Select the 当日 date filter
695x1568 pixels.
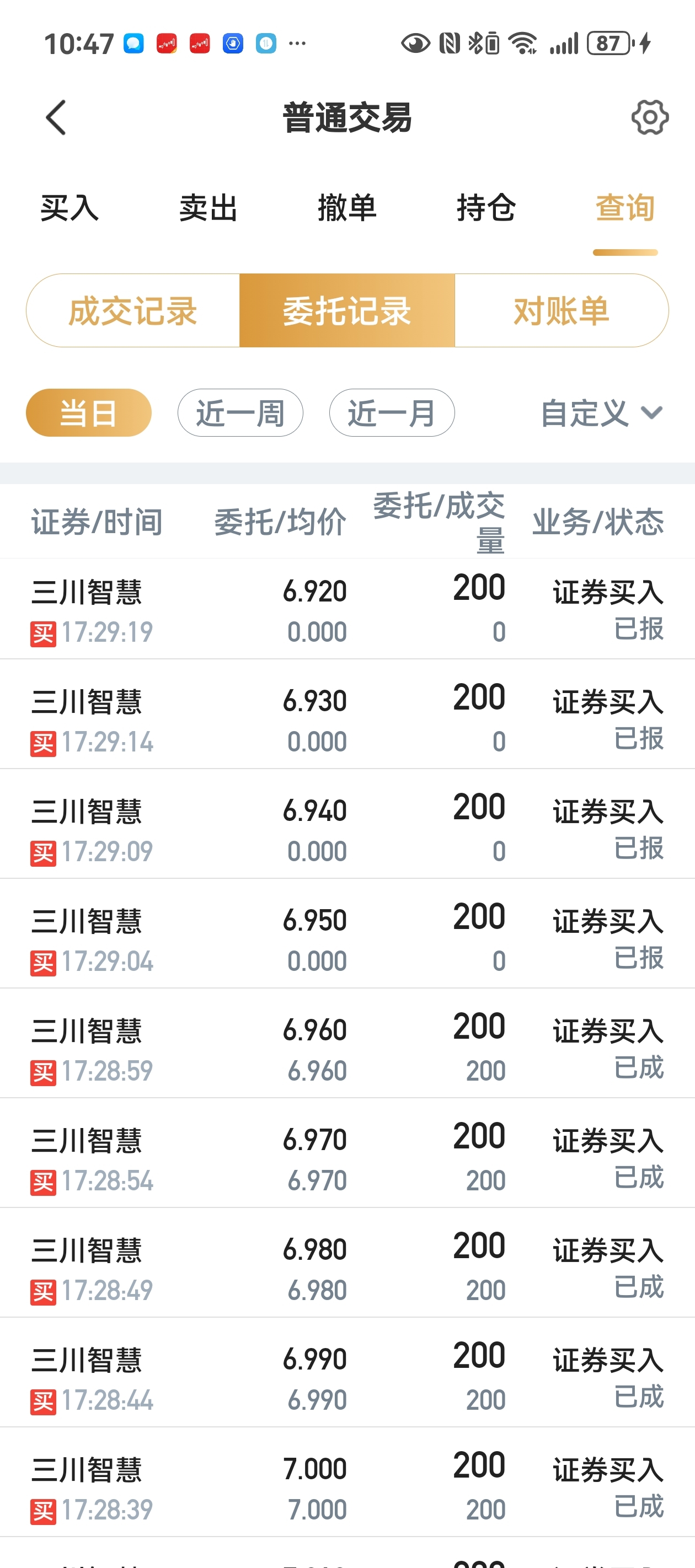[x=89, y=413]
